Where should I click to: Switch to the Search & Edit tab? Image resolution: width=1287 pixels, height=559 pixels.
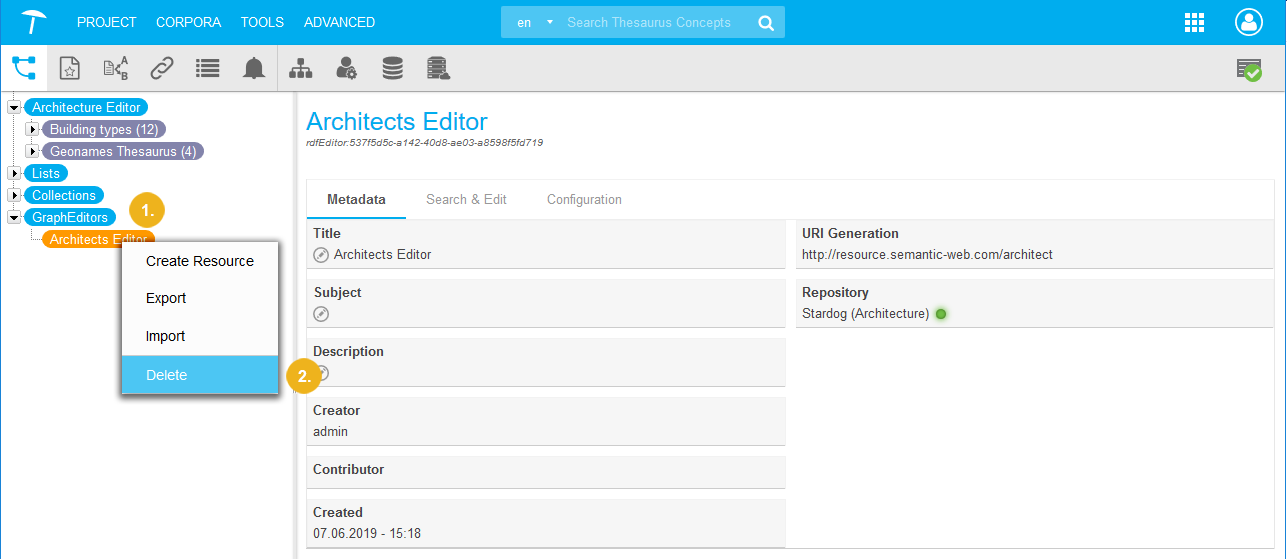[x=466, y=199]
